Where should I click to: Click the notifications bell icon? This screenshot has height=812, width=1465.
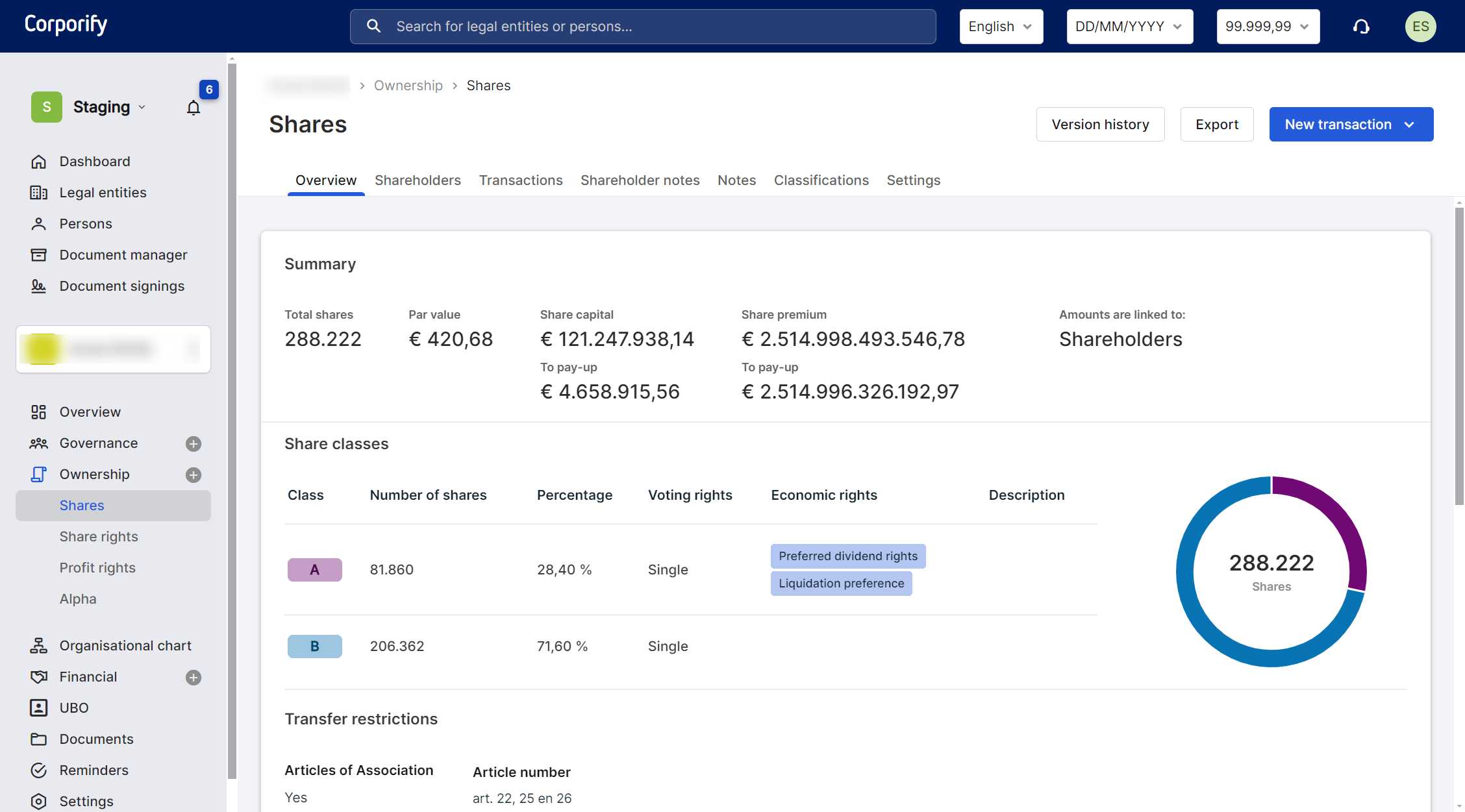194,108
